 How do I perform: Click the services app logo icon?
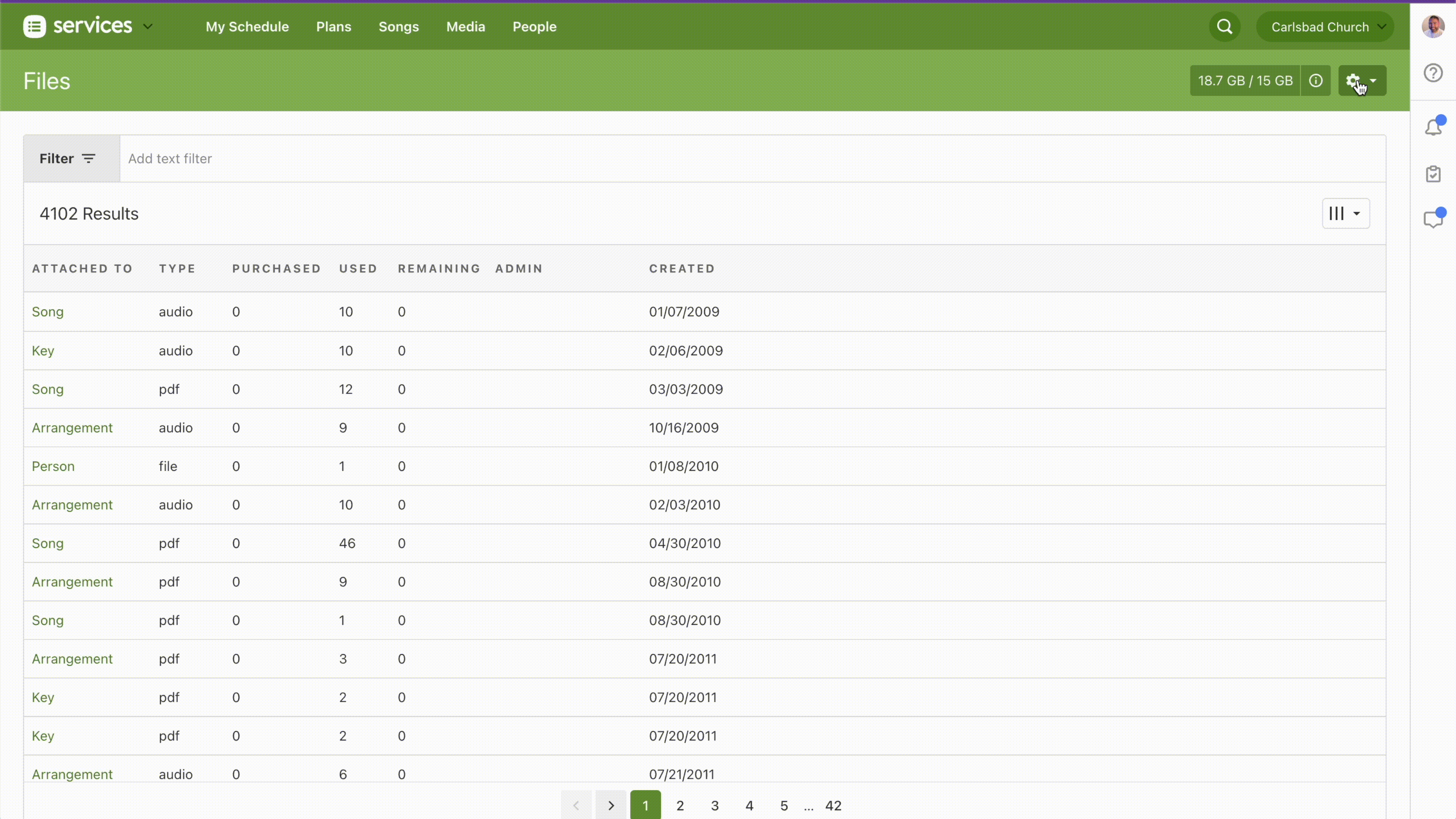tap(35, 27)
